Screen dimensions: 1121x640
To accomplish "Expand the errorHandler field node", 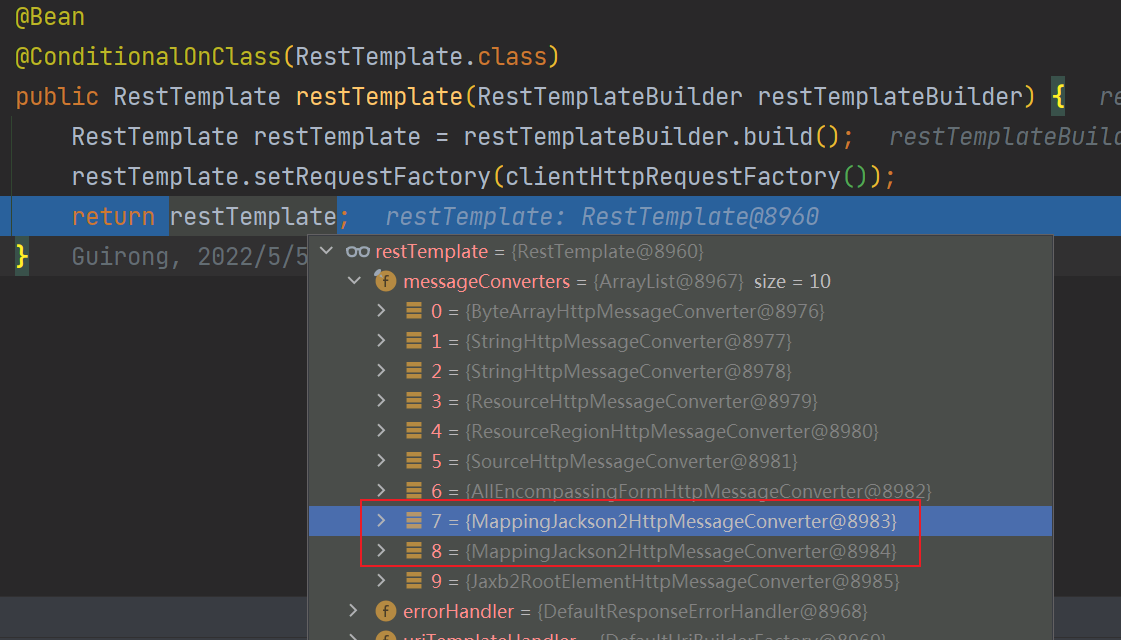I will coord(354,611).
